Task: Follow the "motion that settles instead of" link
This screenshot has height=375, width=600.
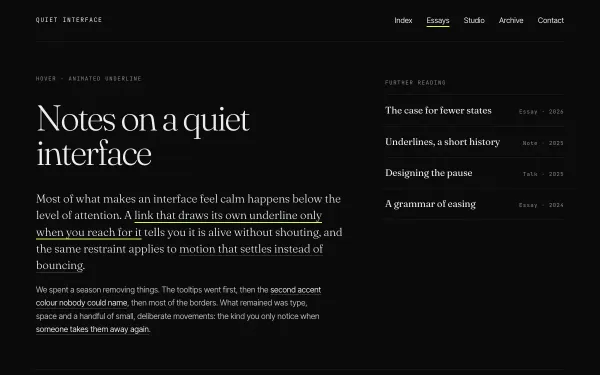Action: click(251, 249)
